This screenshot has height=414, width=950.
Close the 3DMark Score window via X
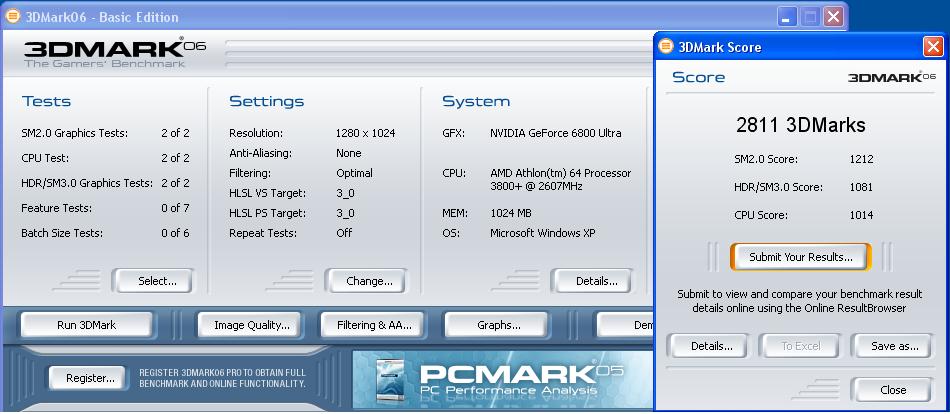[x=933, y=47]
